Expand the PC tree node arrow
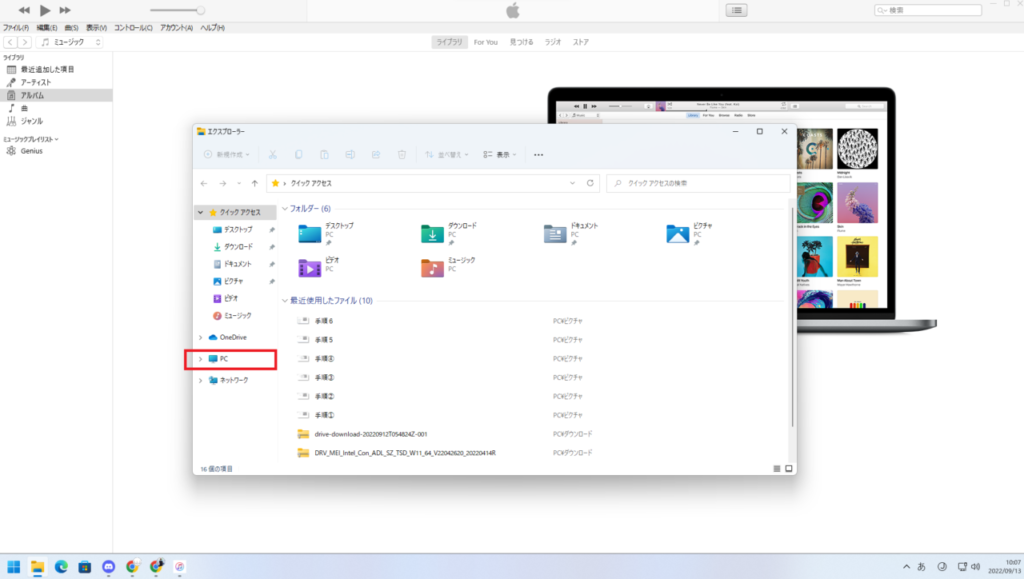This screenshot has width=1024, height=579. click(x=200, y=359)
